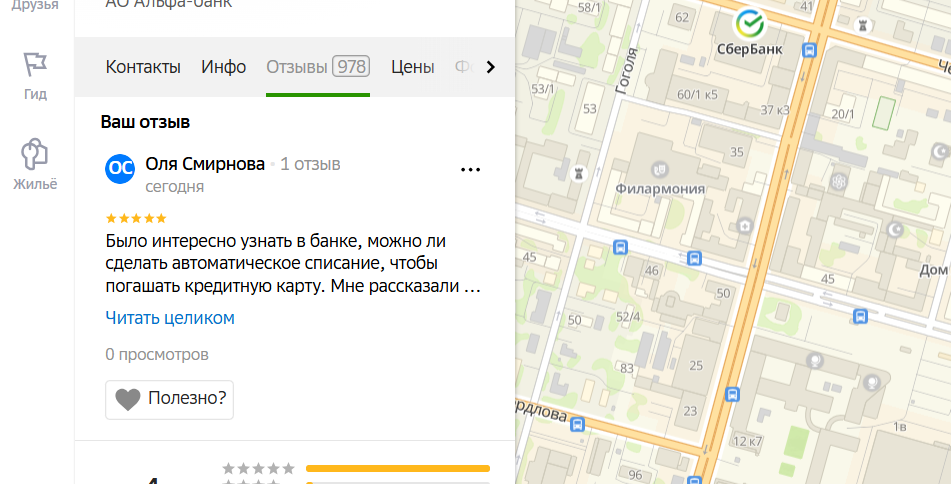Click building number 46

652,271
